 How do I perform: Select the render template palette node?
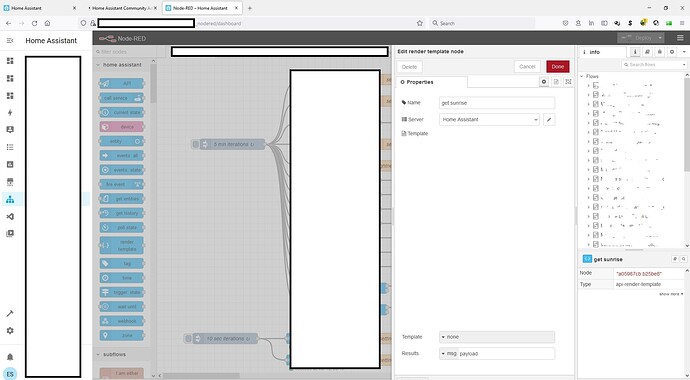122,245
